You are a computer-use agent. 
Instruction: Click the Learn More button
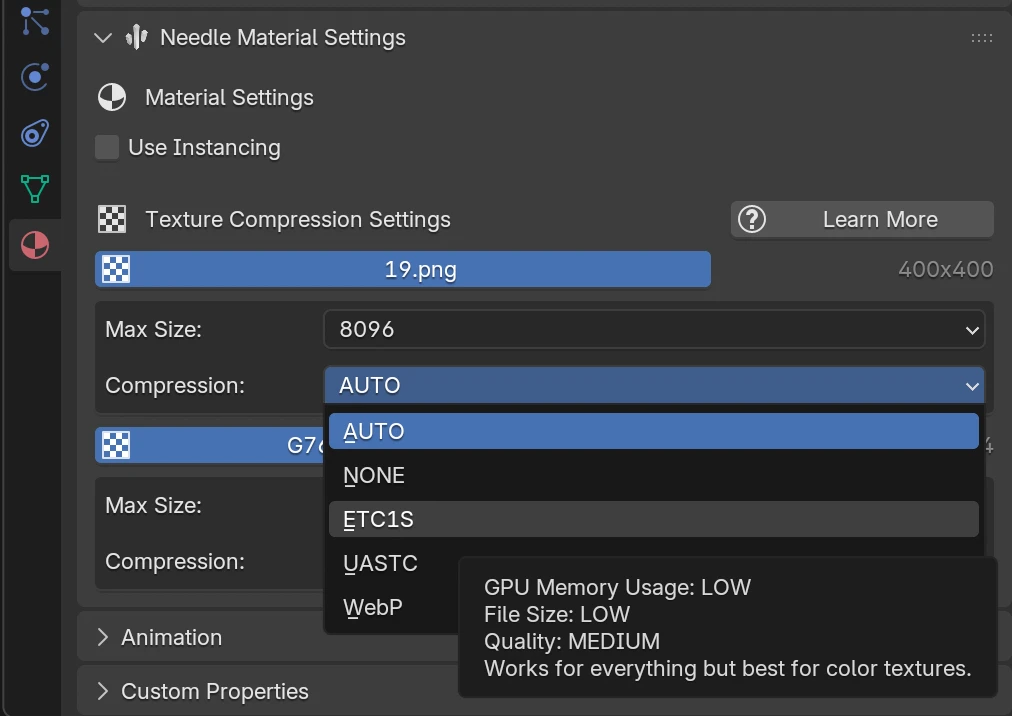[880, 219]
